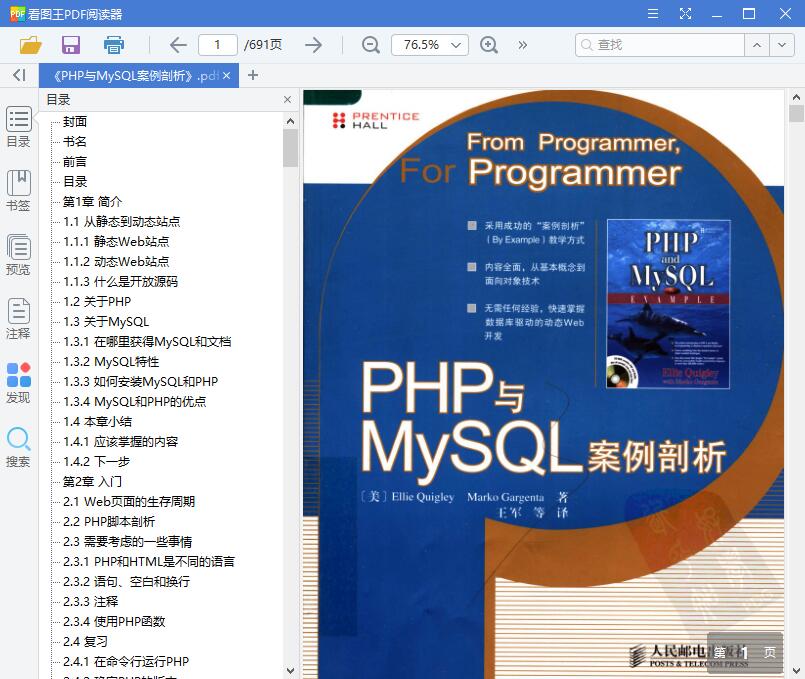This screenshot has height=679, width=805.
Task: Select 2.3.4 使用PHP函数 outline entry
Action: pos(114,622)
